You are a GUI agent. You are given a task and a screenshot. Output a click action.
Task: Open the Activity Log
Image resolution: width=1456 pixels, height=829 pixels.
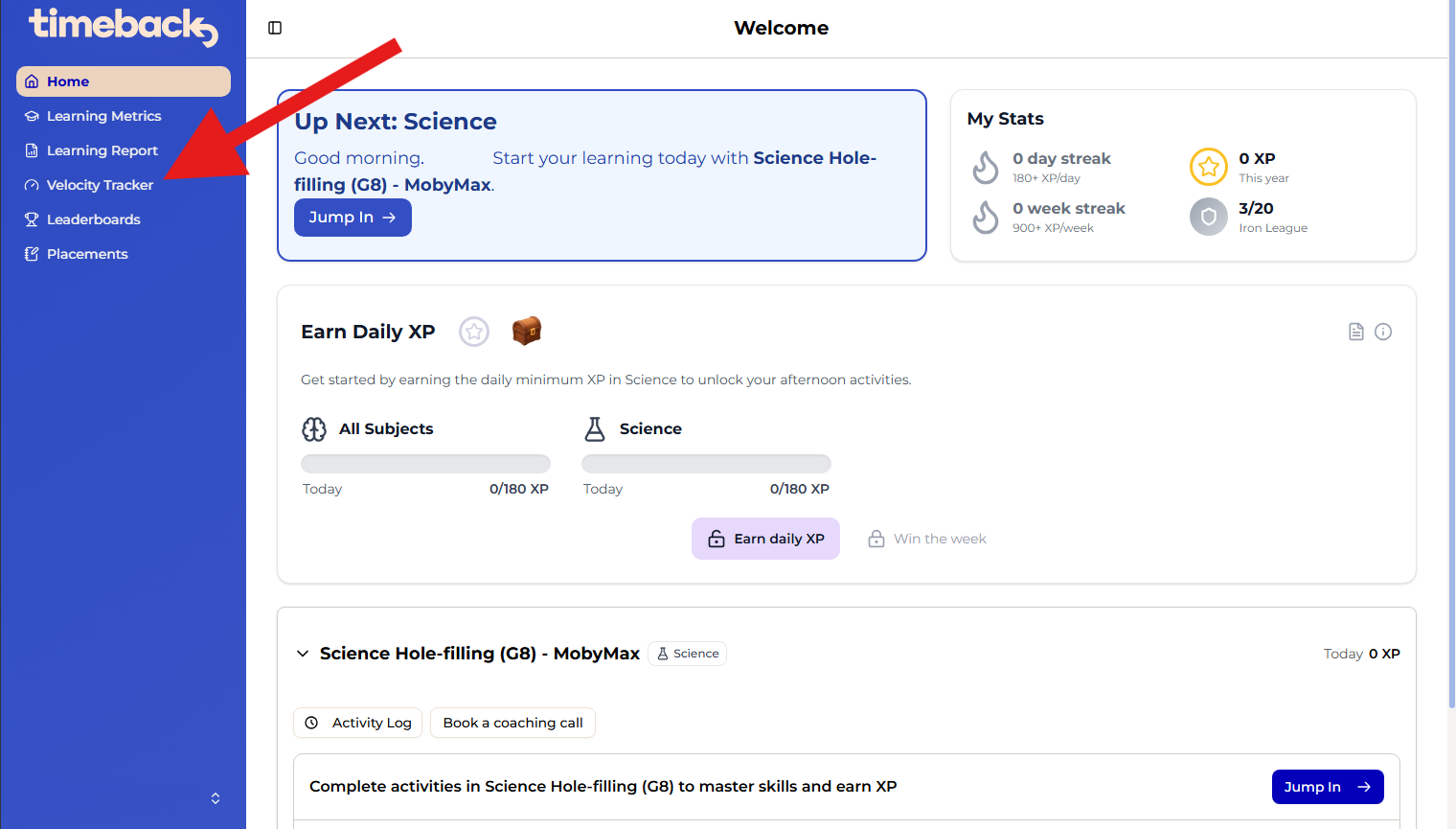(x=358, y=723)
